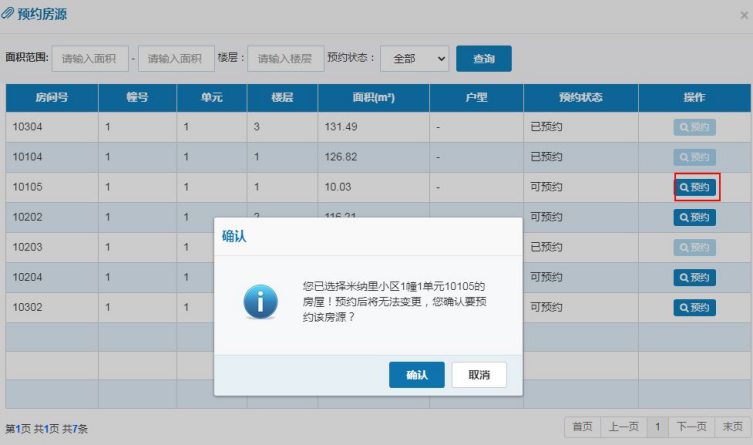Click the 楼层 floor input field
This screenshot has height=445, width=753.
tap(285, 59)
